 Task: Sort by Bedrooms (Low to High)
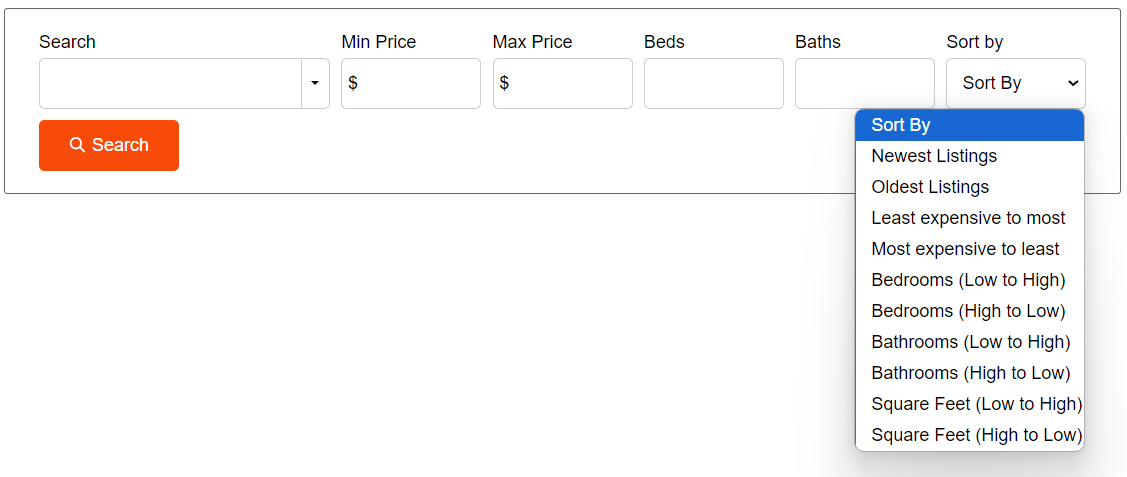[969, 280]
